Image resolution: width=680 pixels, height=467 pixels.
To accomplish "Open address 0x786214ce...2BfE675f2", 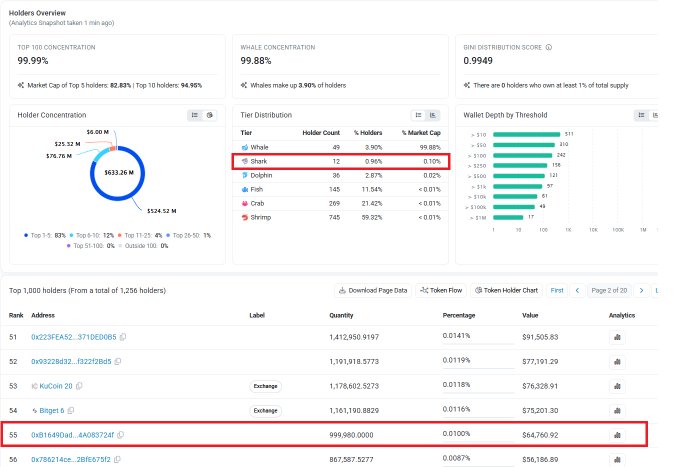I will [x=71, y=459].
